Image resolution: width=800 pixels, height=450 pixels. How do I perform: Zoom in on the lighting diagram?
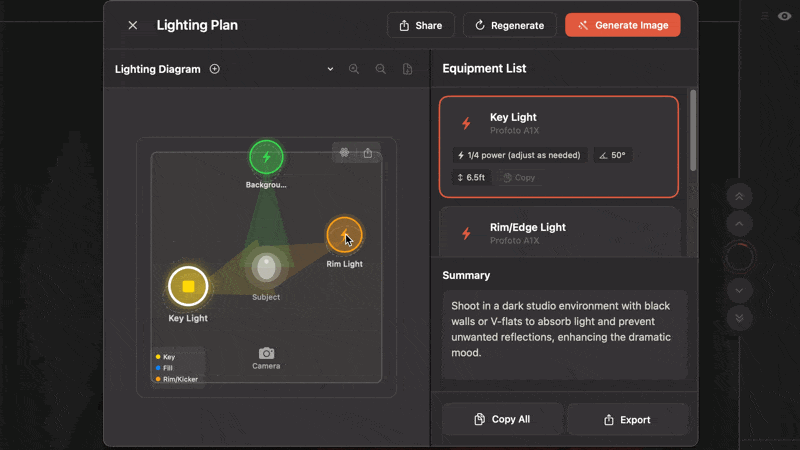coord(354,69)
